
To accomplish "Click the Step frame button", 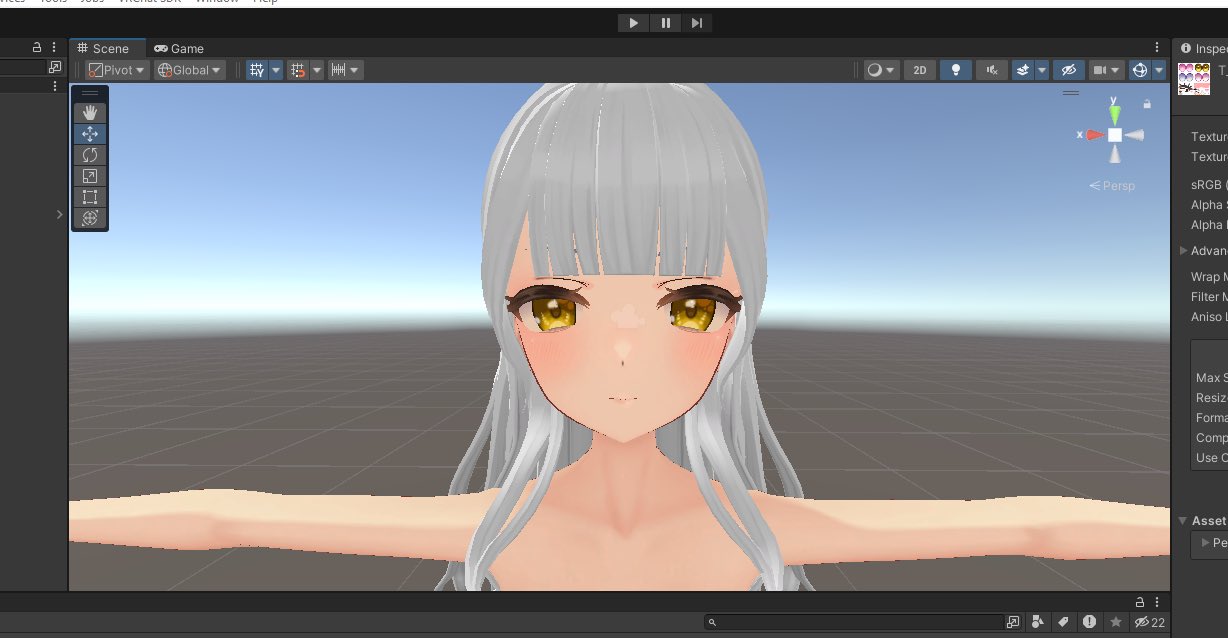I will pyautogui.click(x=697, y=23).
